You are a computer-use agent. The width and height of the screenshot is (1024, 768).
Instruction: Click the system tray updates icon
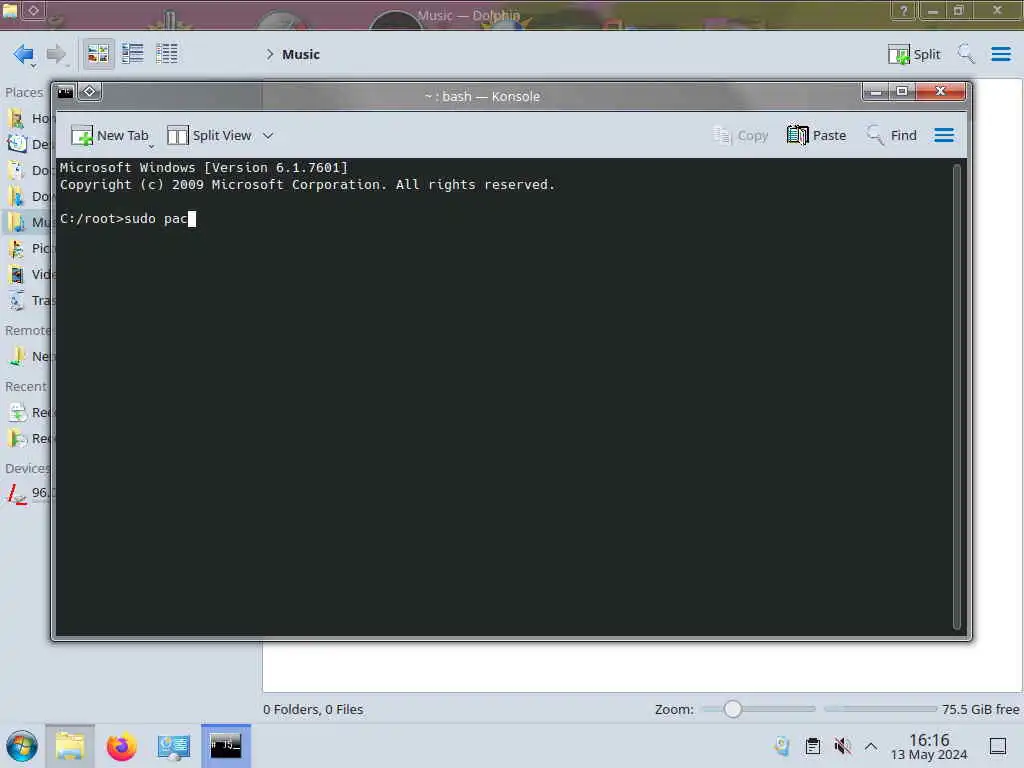[782, 746]
